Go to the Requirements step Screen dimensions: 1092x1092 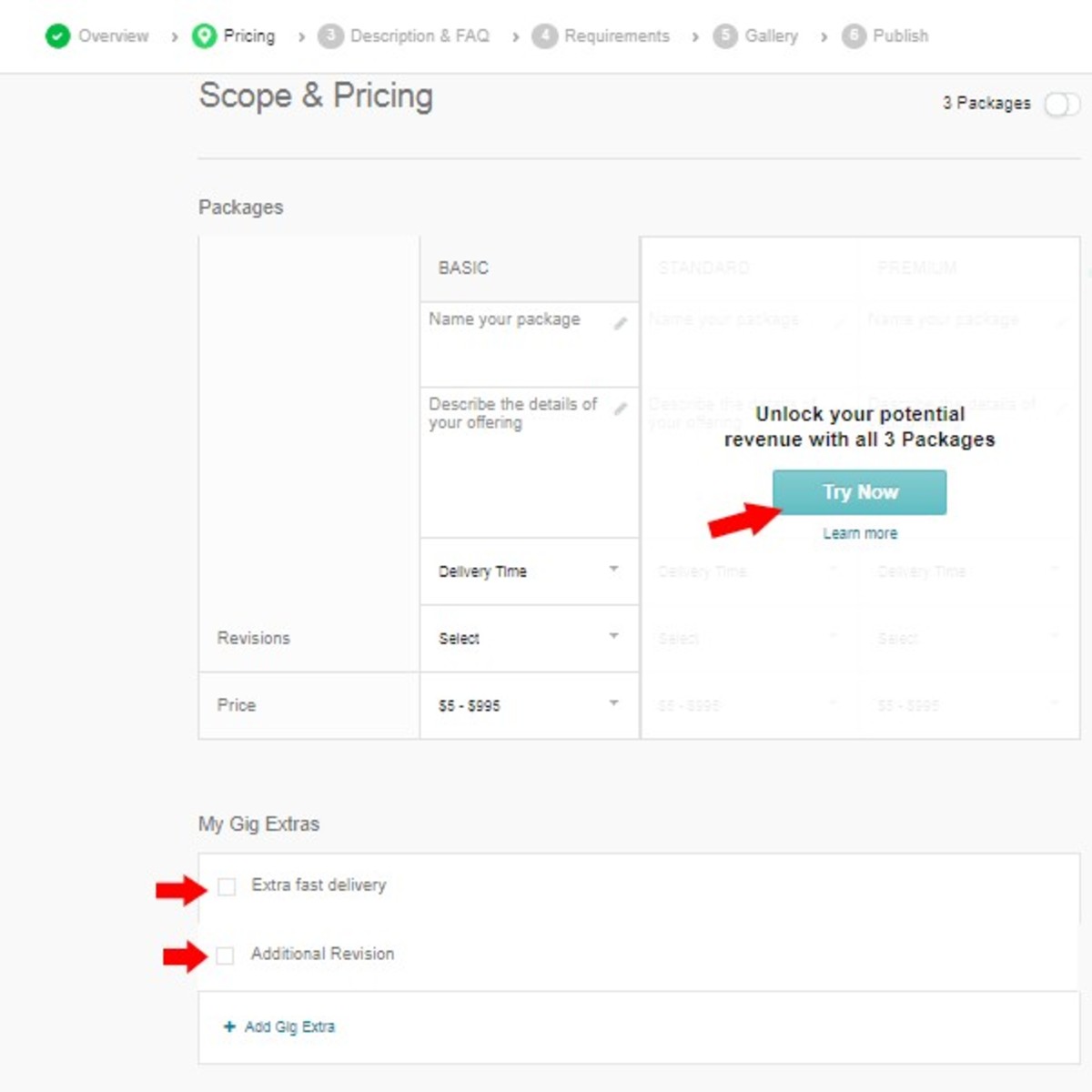tap(617, 36)
